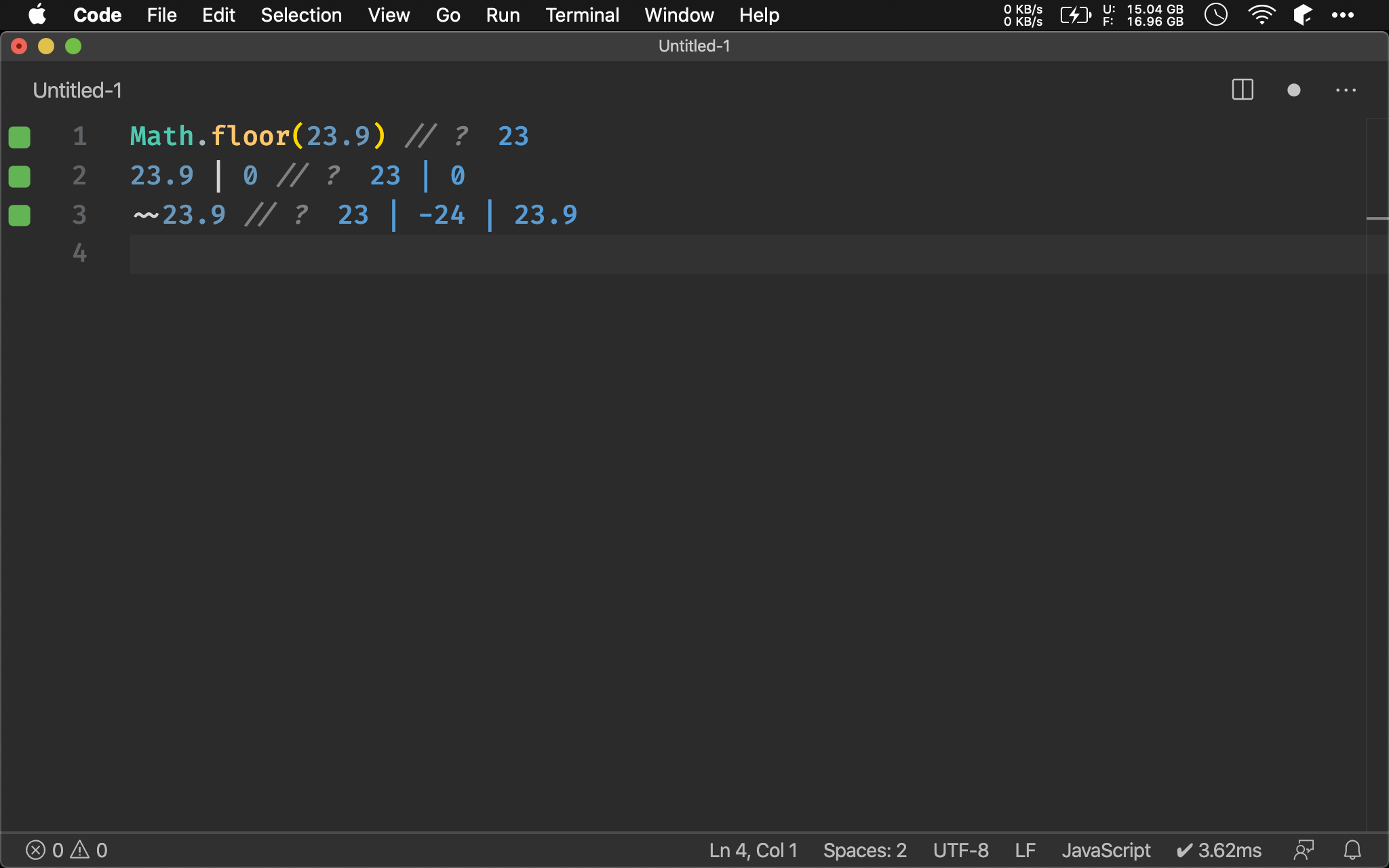Click the Ln 4, Col 1 position button
The width and height of the screenshot is (1389, 868).
(753, 850)
